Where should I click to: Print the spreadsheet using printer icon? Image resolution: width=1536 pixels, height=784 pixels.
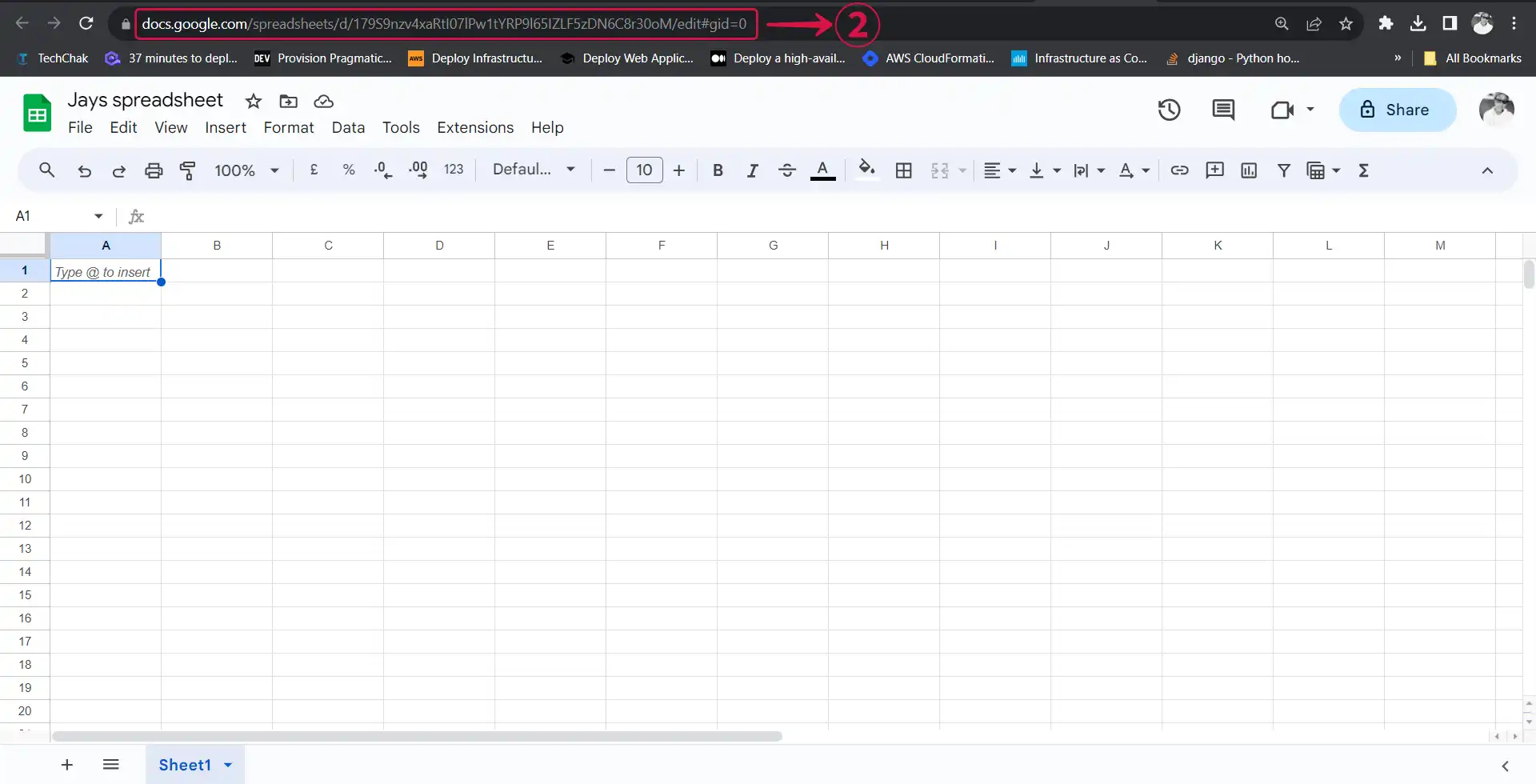click(154, 170)
